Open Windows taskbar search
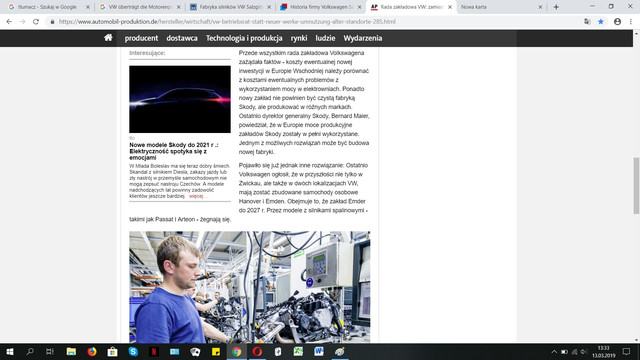 click(30, 351)
